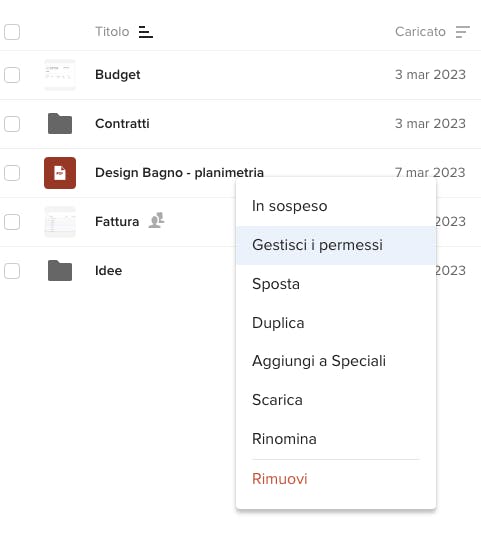481x558 pixels.
Task: Open the Idee folder icon
Action: (60, 270)
